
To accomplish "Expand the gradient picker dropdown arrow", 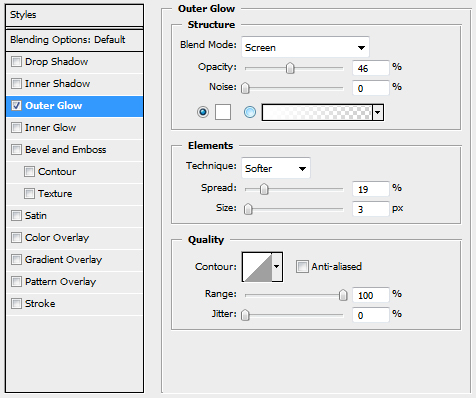I will pos(378,112).
